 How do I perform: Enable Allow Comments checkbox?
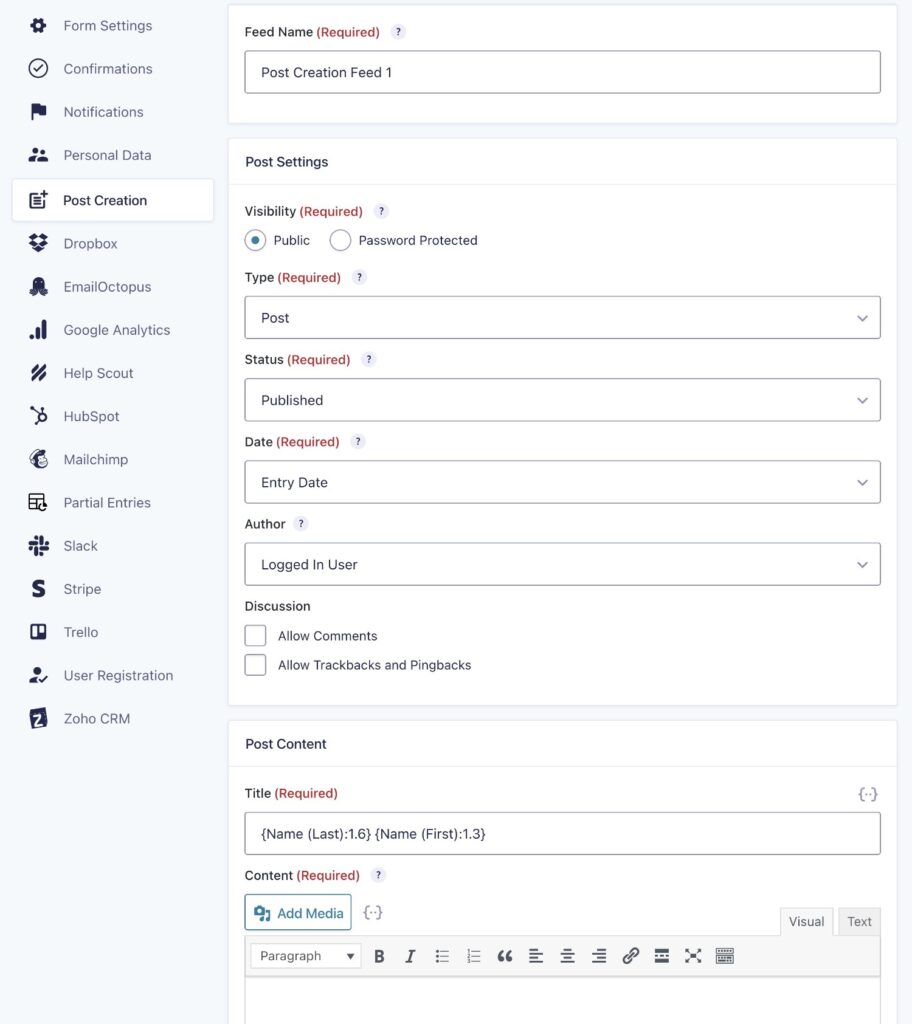(x=255, y=635)
